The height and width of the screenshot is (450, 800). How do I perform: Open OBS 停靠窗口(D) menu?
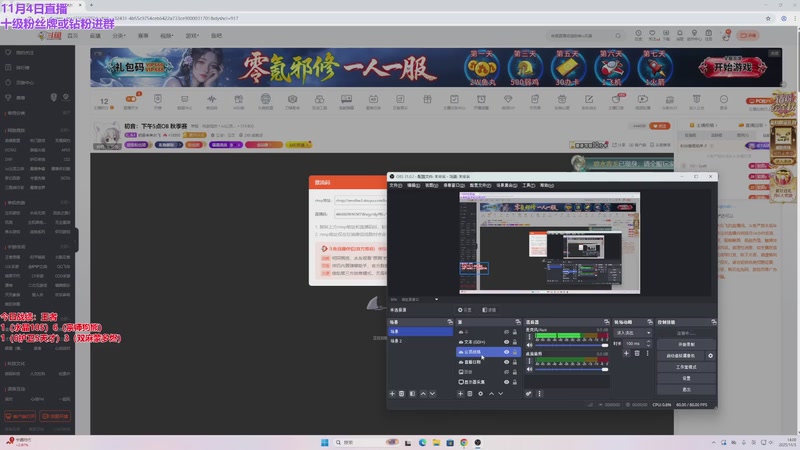tap(454, 185)
